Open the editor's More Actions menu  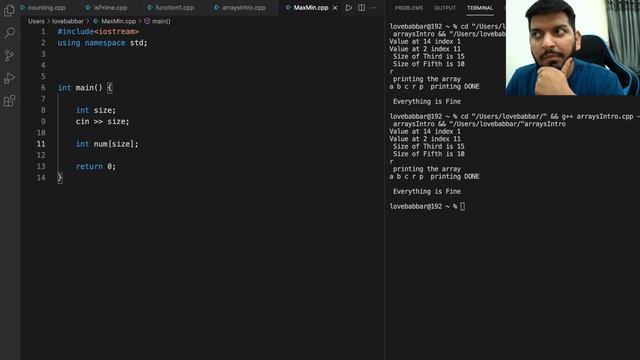pos(373,8)
